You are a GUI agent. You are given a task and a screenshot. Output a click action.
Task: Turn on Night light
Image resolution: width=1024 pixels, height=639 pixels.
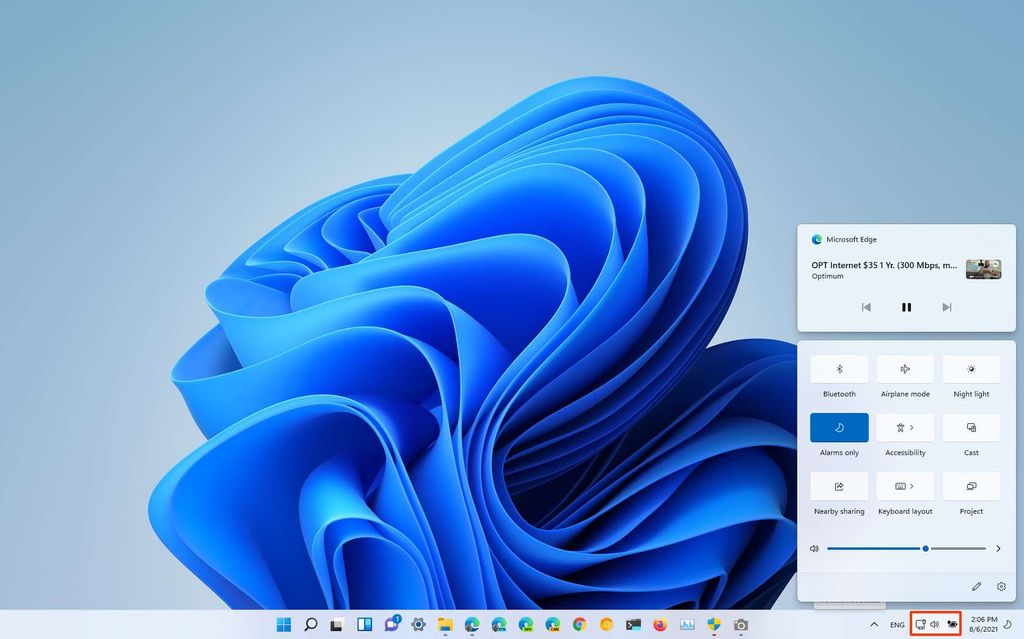click(x=971, y=368)
